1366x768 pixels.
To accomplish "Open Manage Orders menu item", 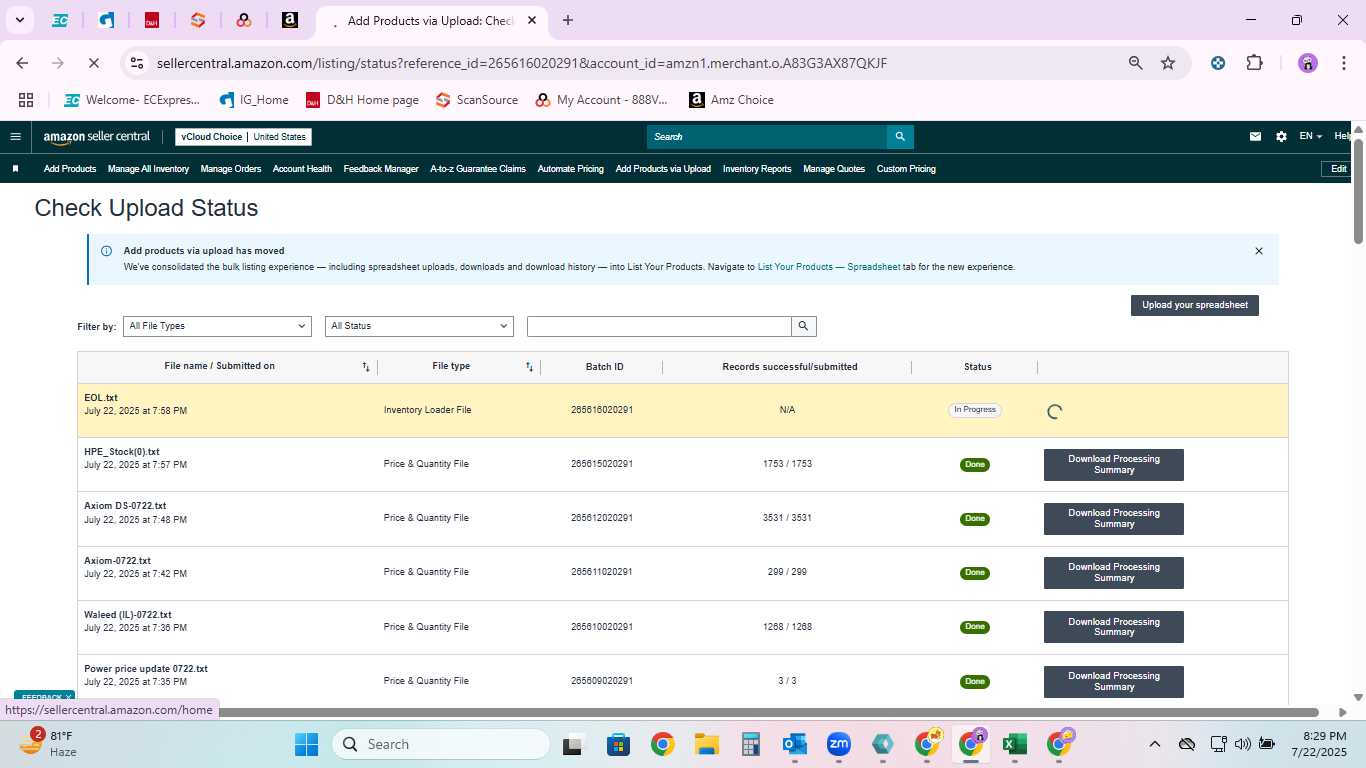I will [231, 169].
